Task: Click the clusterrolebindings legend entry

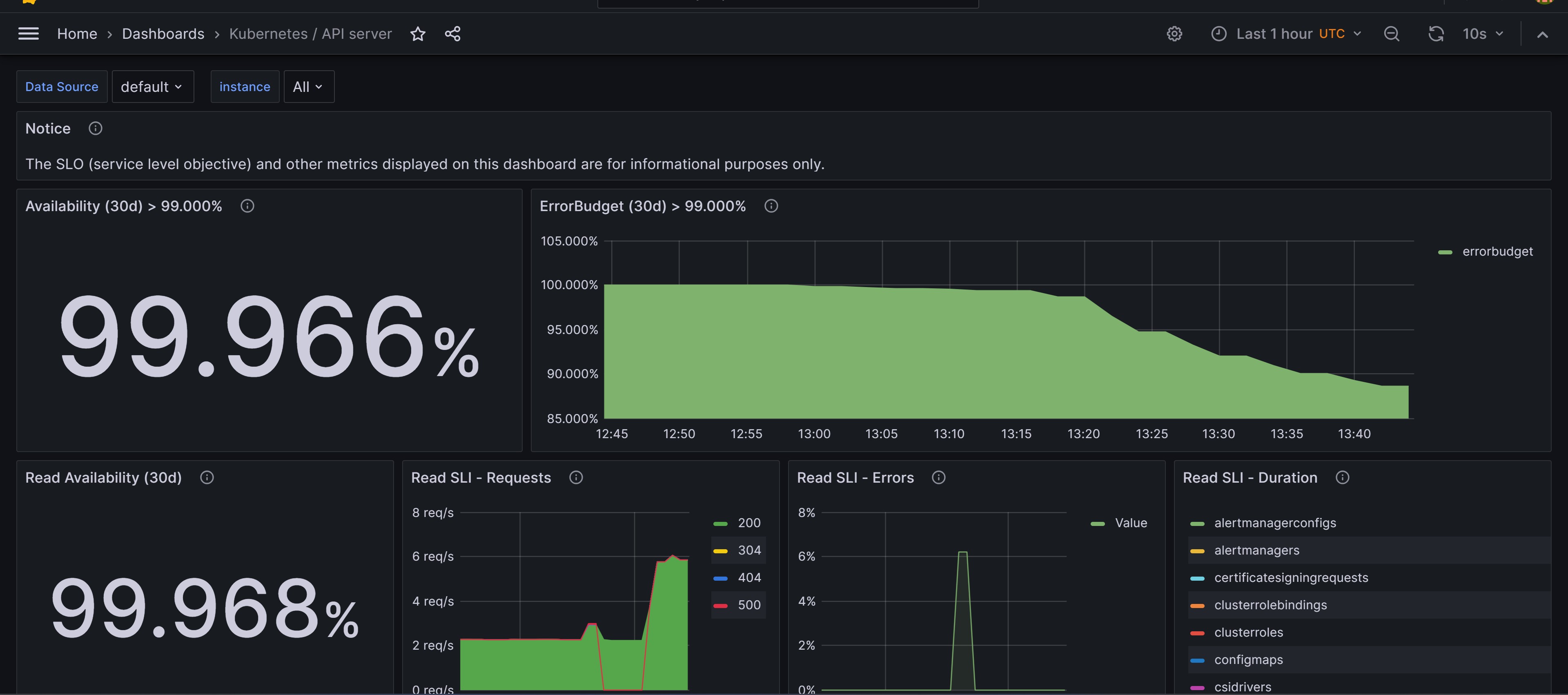Action: click(x=1270, y=605)
